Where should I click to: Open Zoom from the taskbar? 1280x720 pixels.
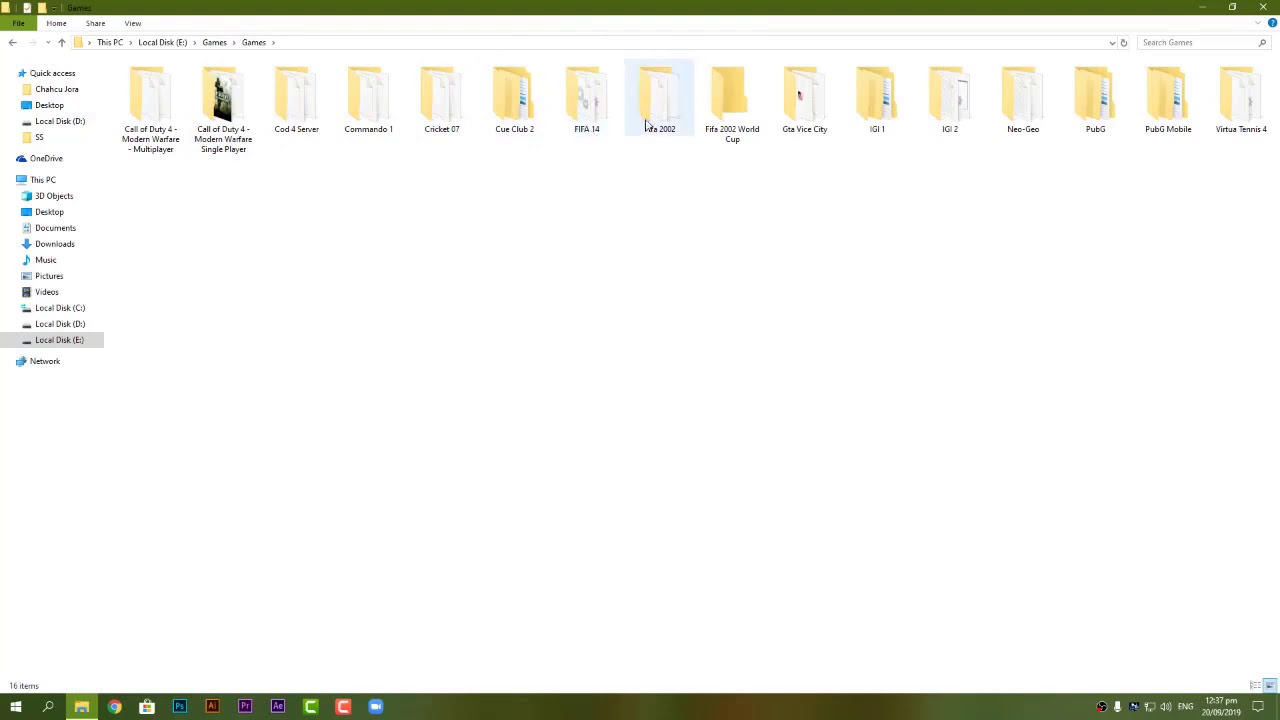tap(376, 707)
